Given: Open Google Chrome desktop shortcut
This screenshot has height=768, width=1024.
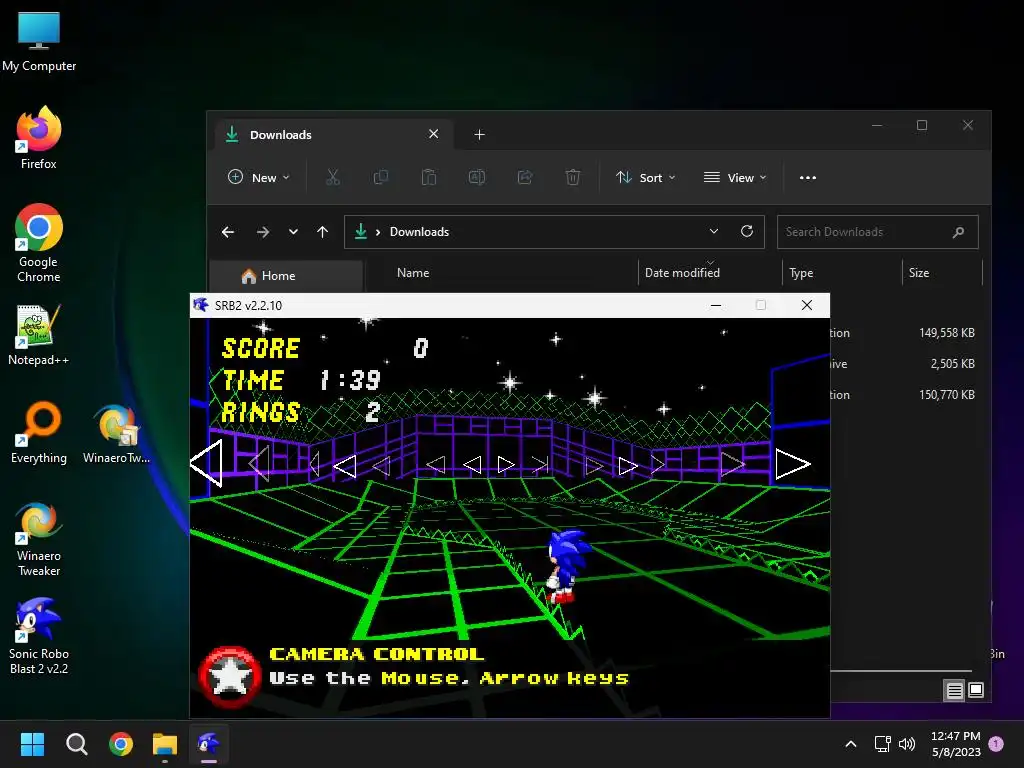Looking at the screenshot, I should [39, 243].
